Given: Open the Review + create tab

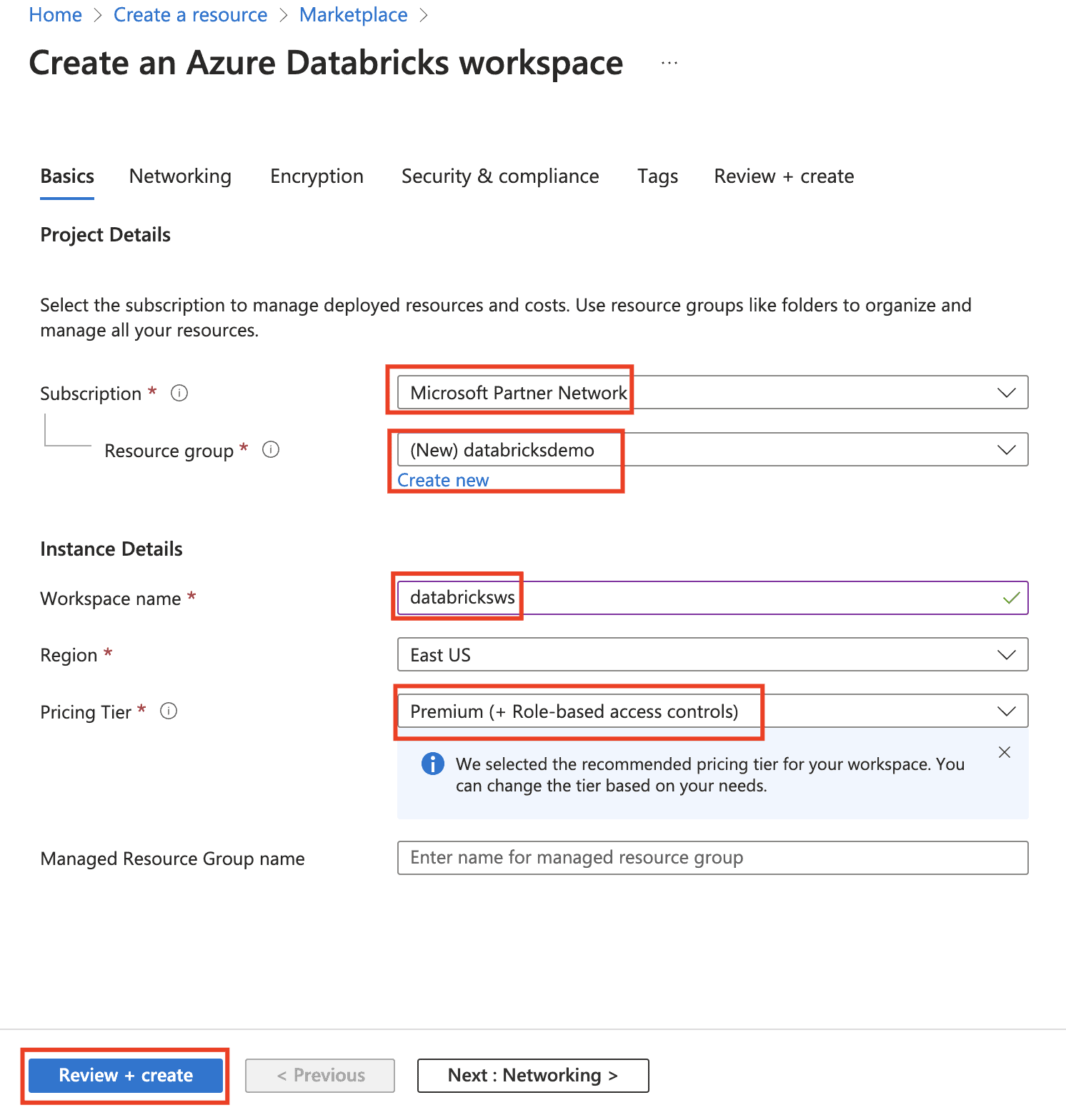Looking at the screenshot, I should click(x=784, y=176).
